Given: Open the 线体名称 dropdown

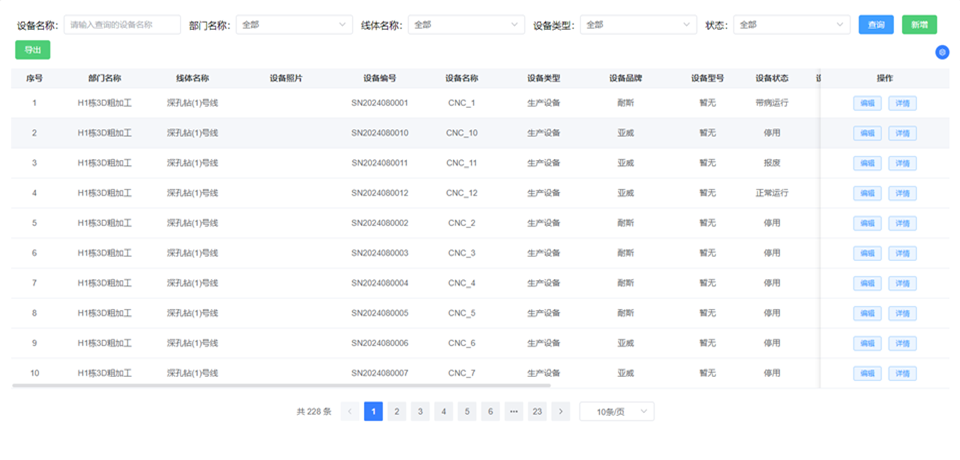Looking at the screenshot, I should click(x=467, y=25).
